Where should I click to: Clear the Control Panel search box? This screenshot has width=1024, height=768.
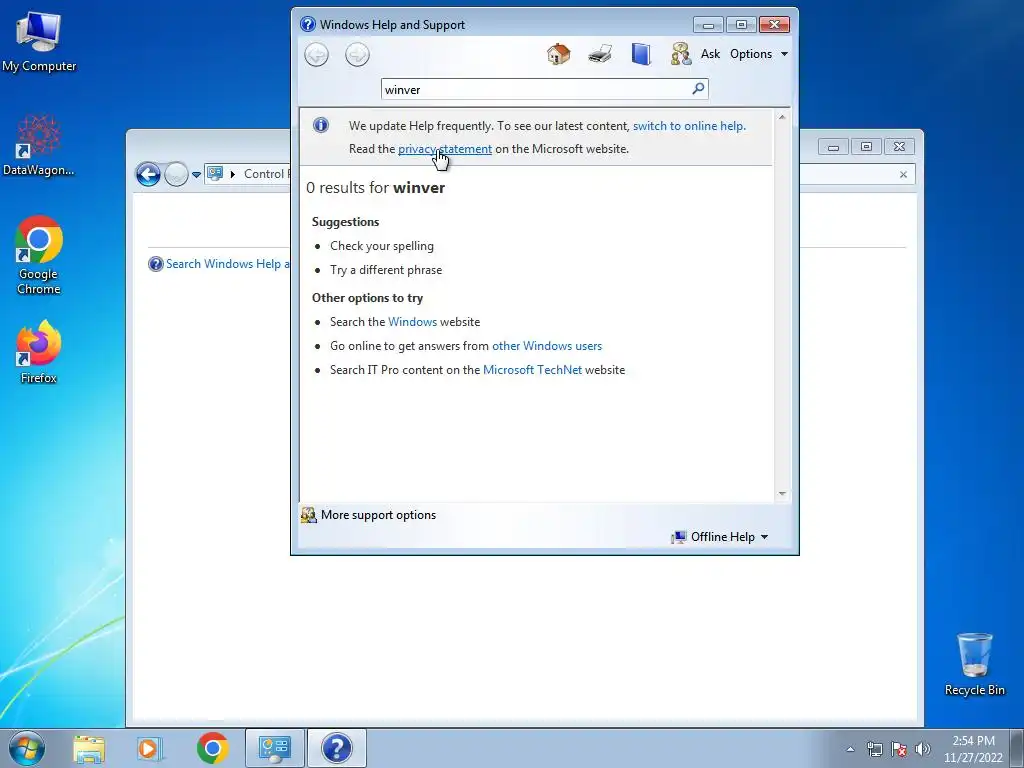click(x=903, y=174)
